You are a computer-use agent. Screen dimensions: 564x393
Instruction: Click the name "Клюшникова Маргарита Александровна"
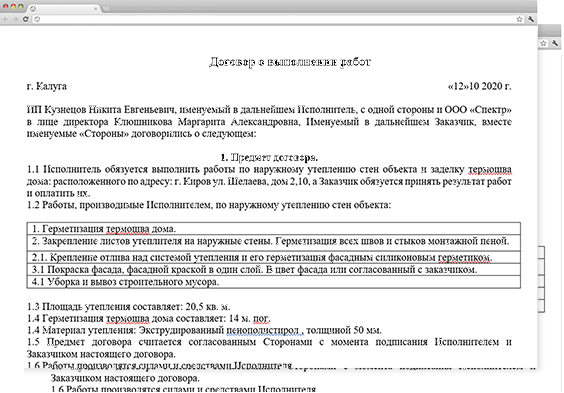point(206,122)
